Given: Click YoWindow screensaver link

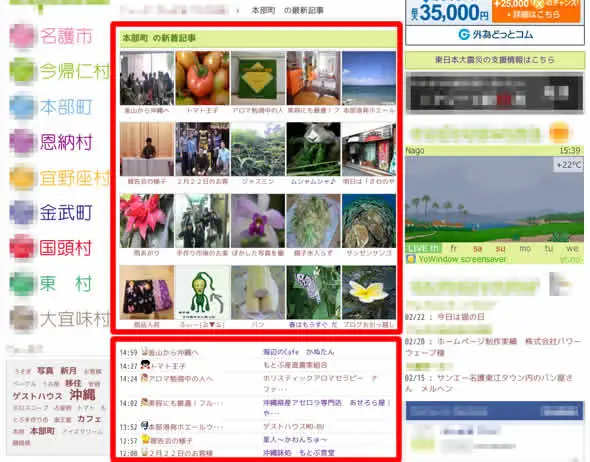Looking at the screenshot, I should [x=462, y=259].
